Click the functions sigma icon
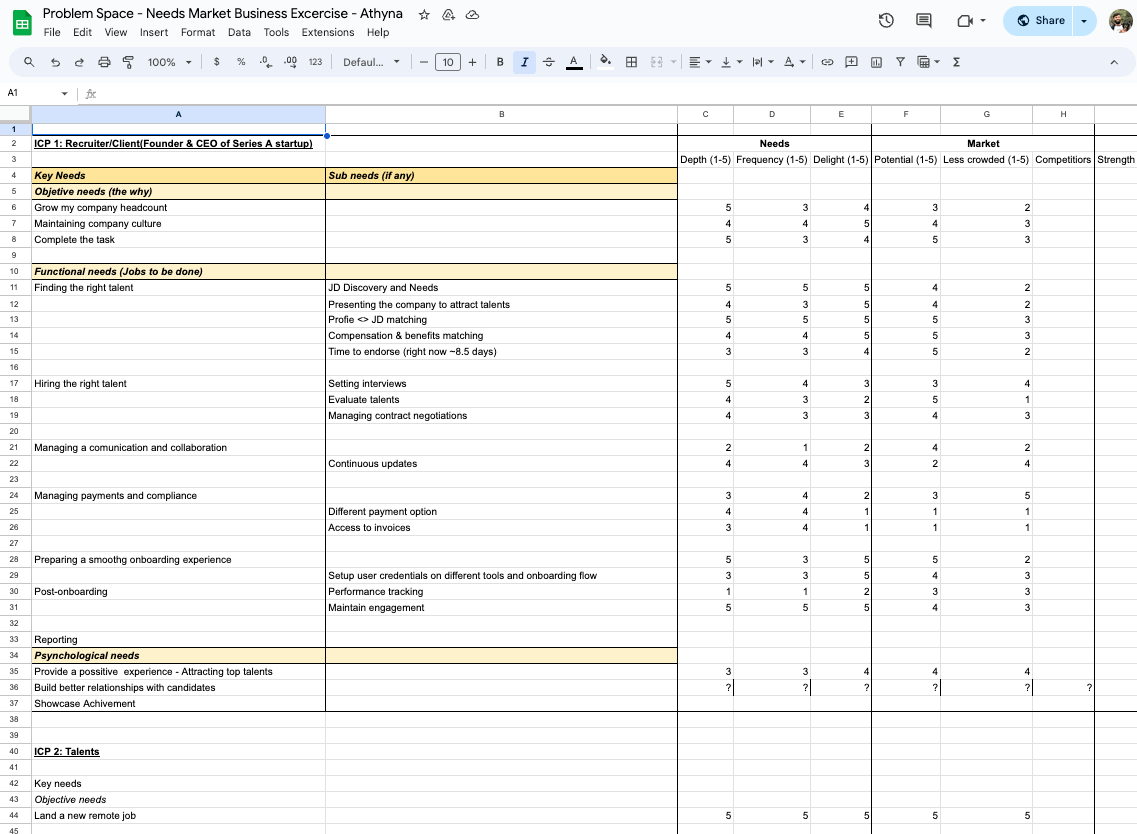1137x834 pixels. pyautogui.click(x=956, y=62)
